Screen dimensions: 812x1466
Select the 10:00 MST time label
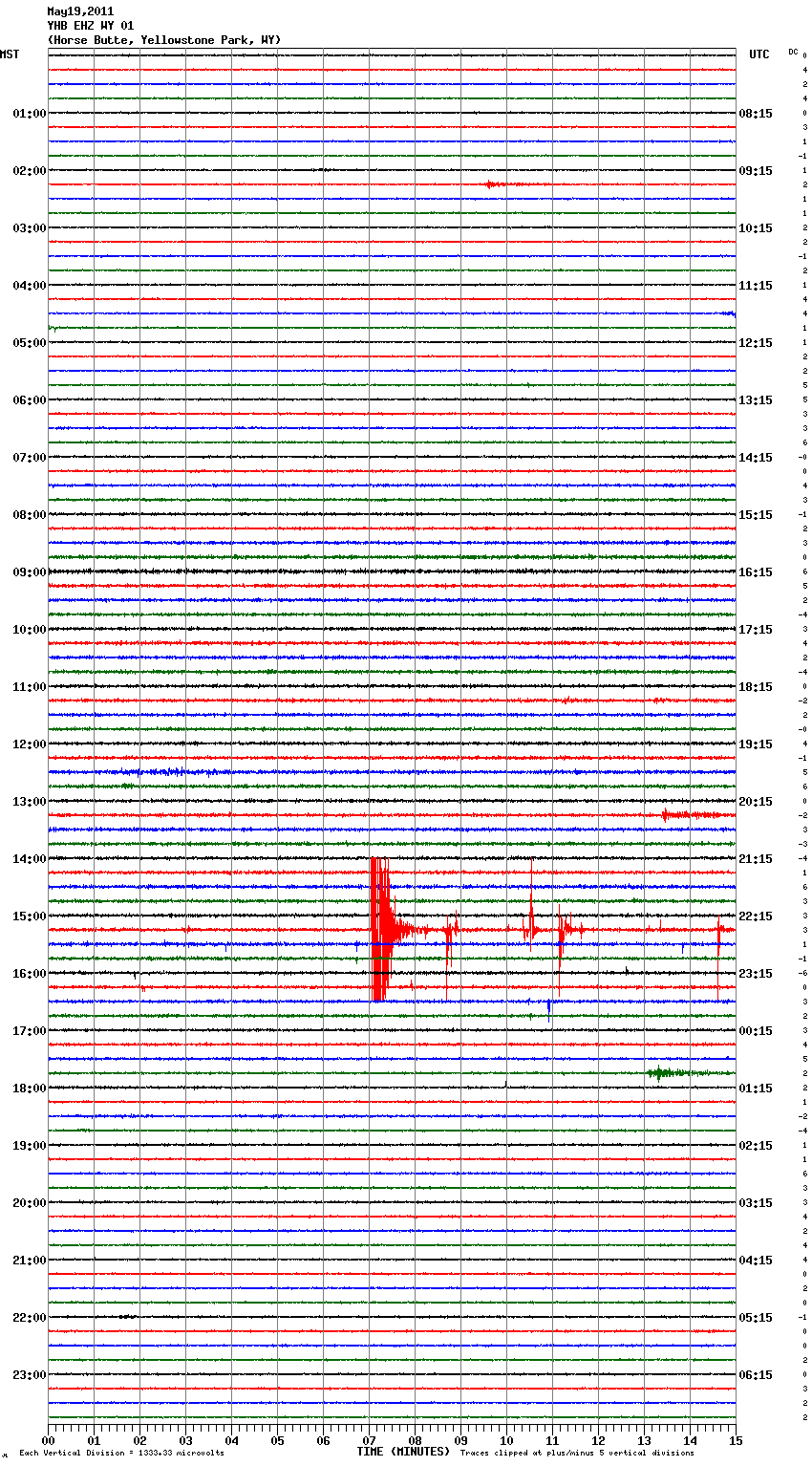[x=30, y=630]
